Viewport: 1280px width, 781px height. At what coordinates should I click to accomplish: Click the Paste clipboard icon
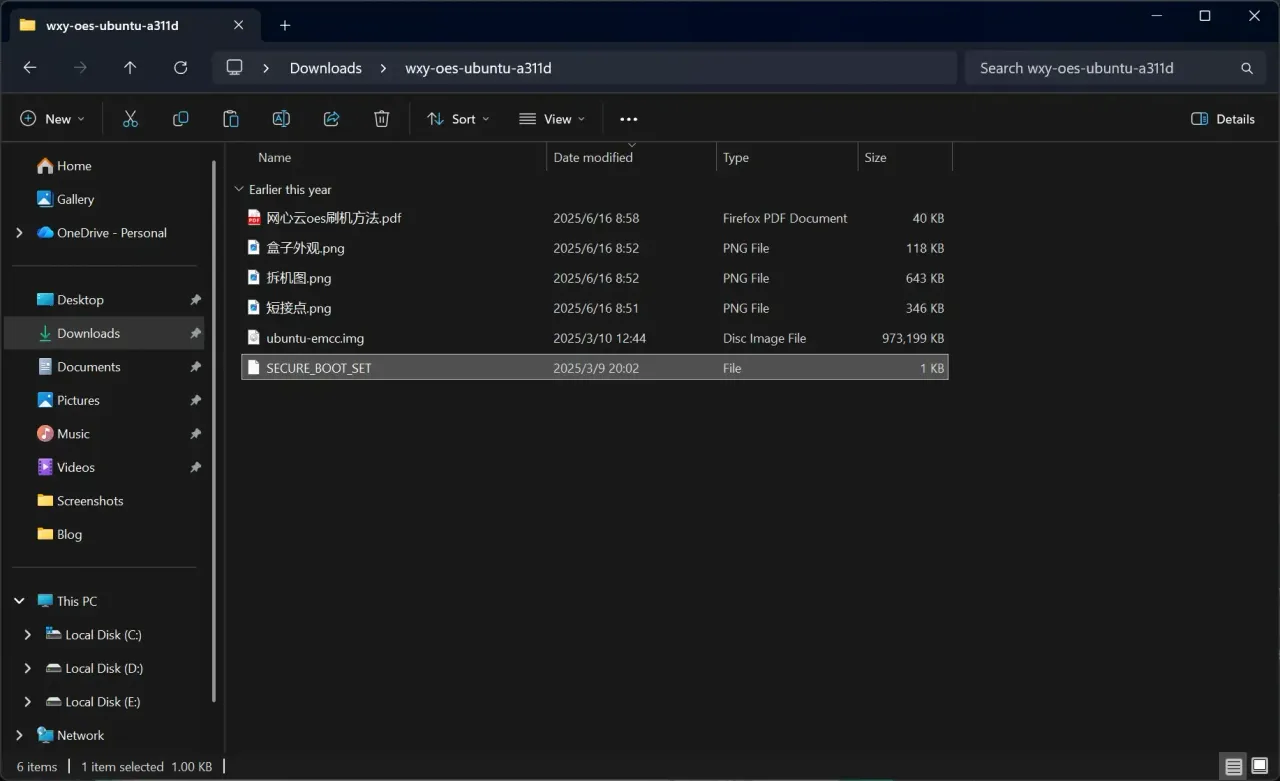point(231,119)
